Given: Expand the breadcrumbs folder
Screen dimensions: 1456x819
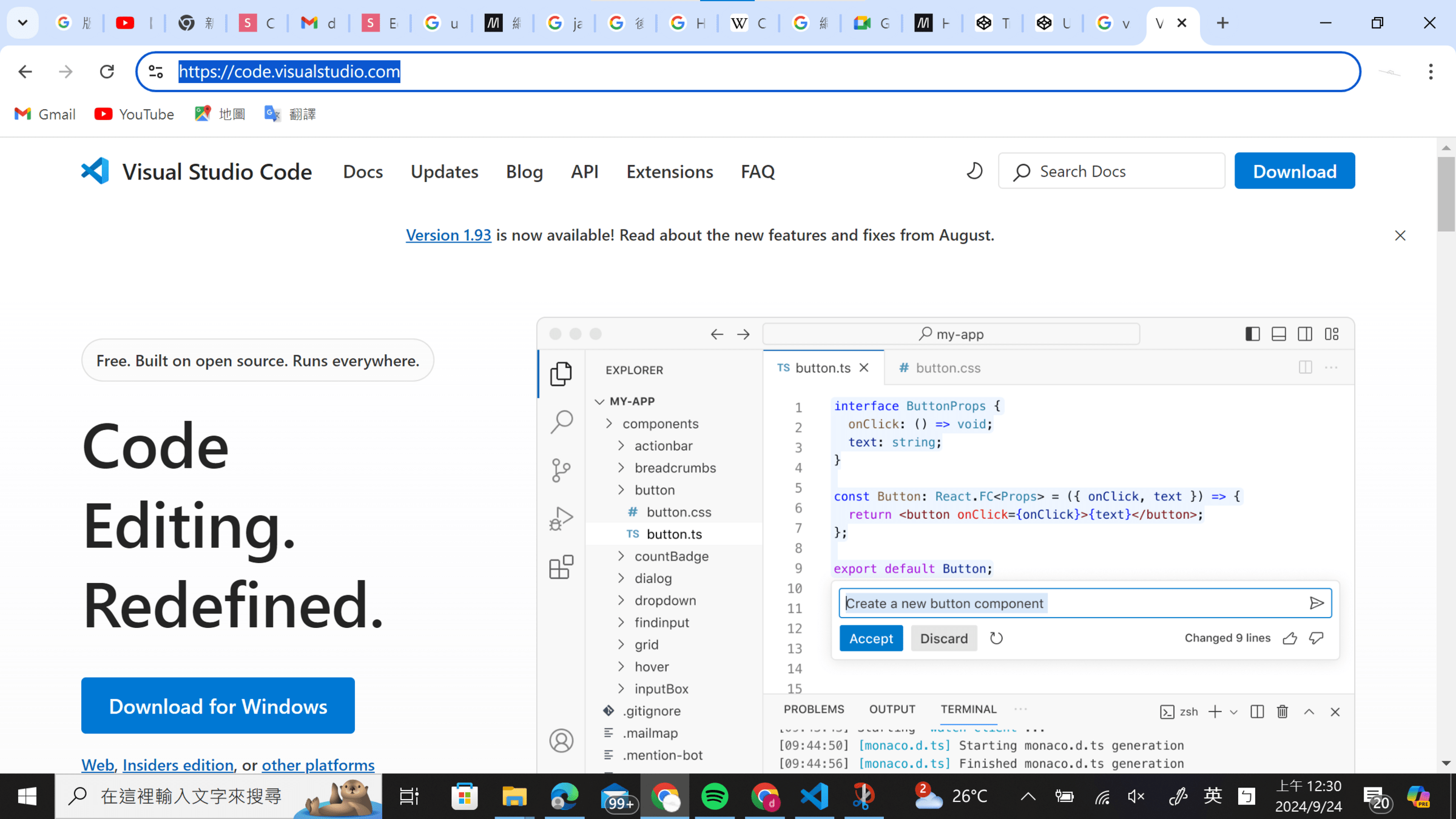Looking at the screenshot, I should tap(621, 468).
